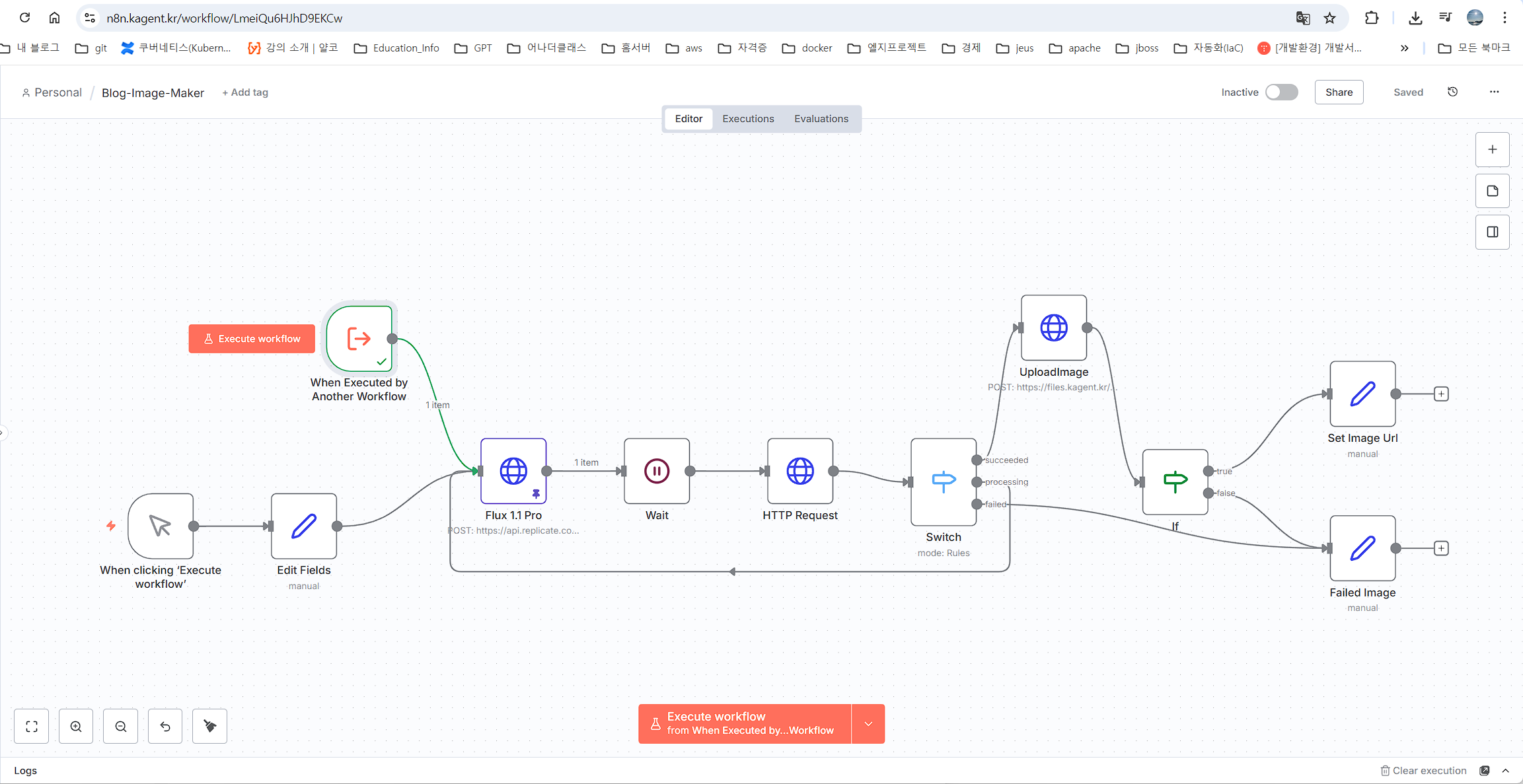Add a node after Set Image Url
Image resolution: width=1523 pixels, height=784 pixels.
(1441, 394)
